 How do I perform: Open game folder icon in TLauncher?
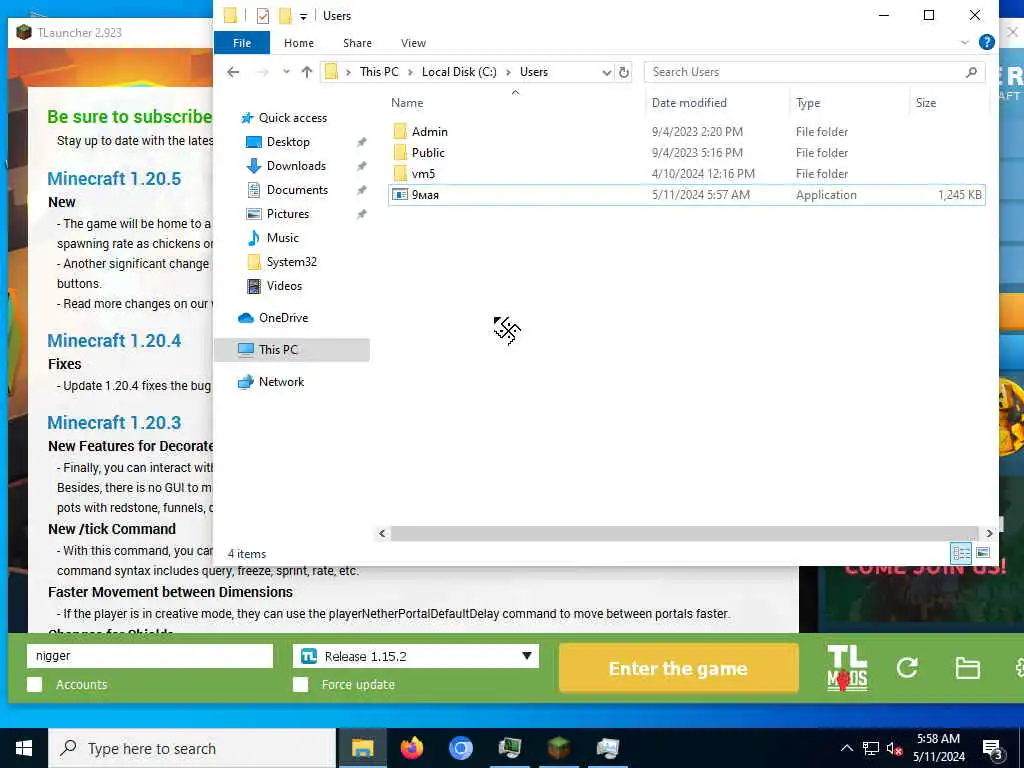click(x=967, y=668)
